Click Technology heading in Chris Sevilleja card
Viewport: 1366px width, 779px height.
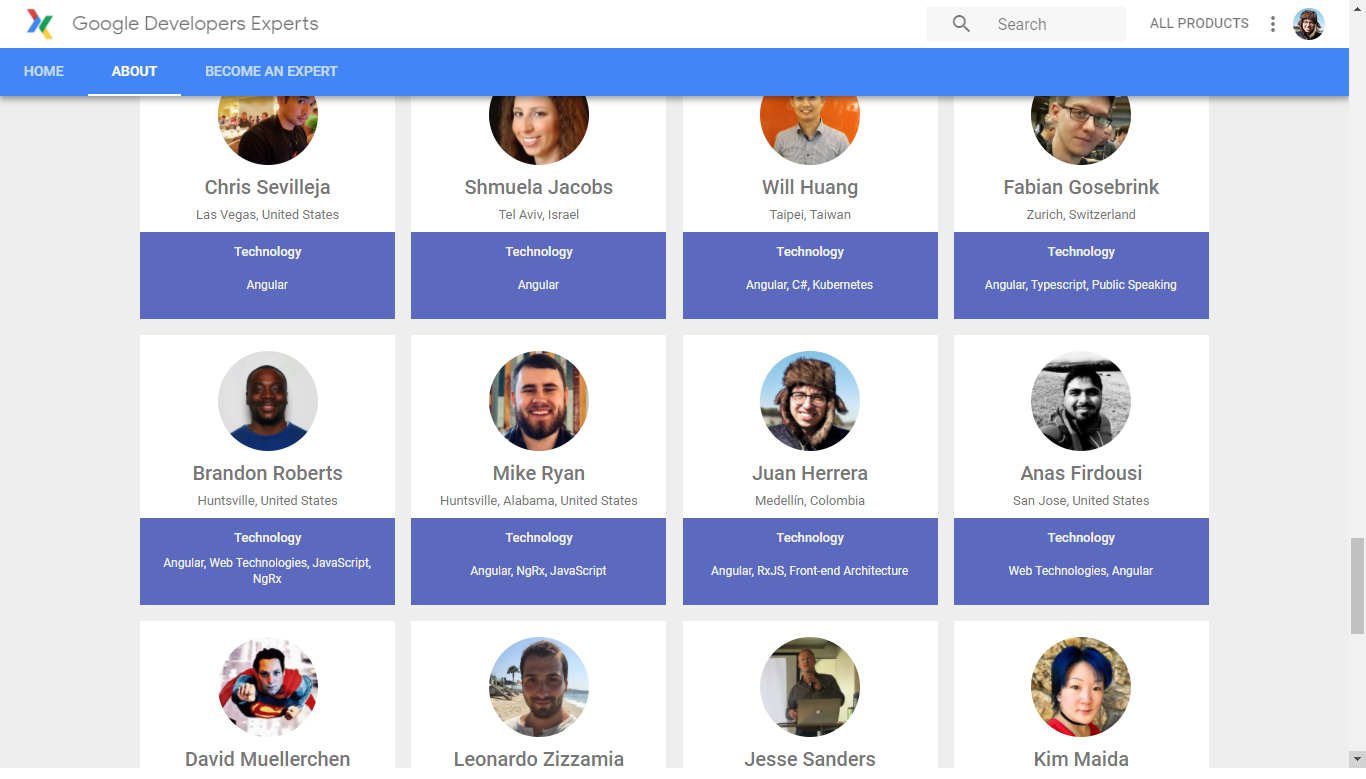pos(267,252)
